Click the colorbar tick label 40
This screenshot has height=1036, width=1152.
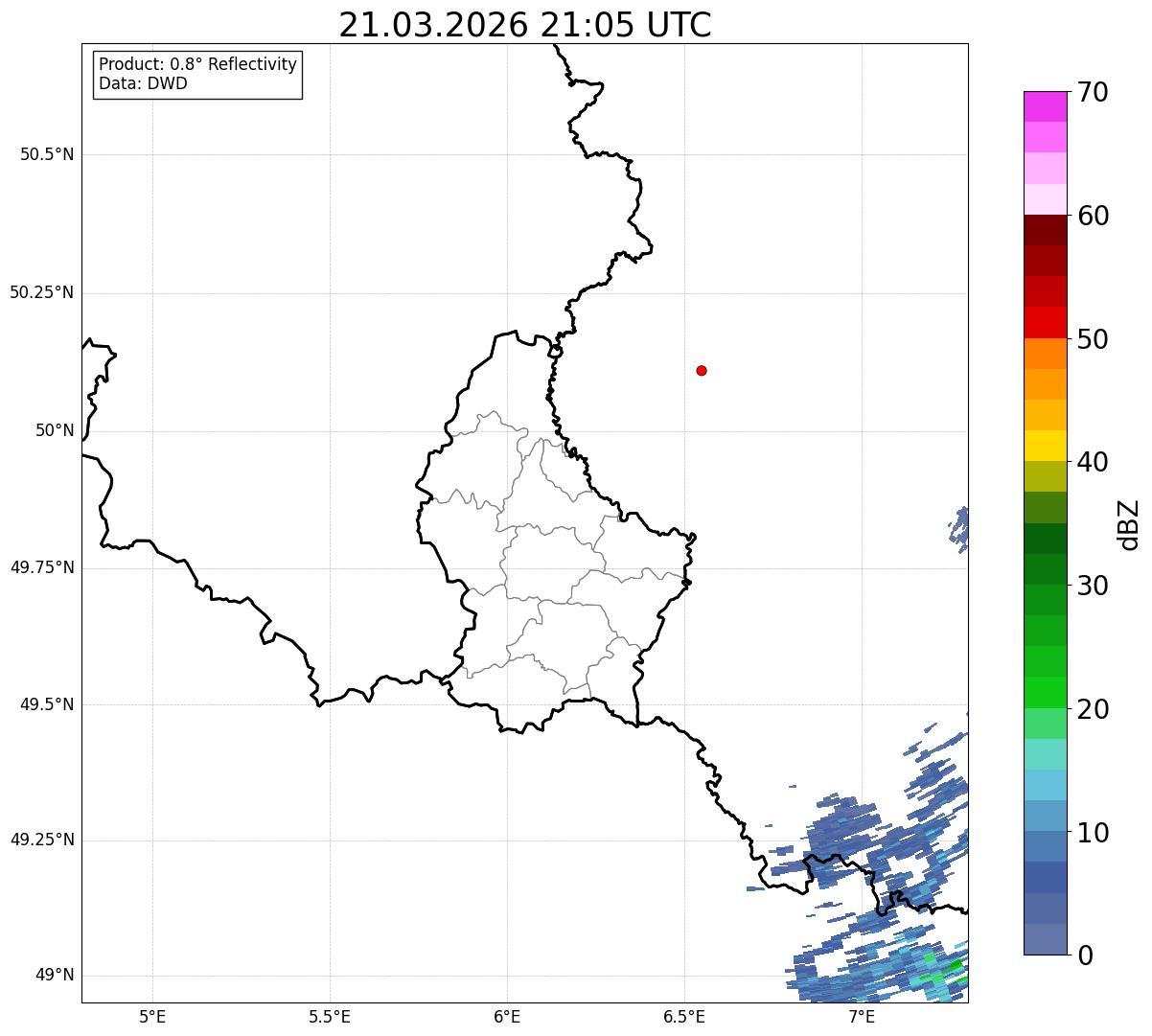(1093, 462)
